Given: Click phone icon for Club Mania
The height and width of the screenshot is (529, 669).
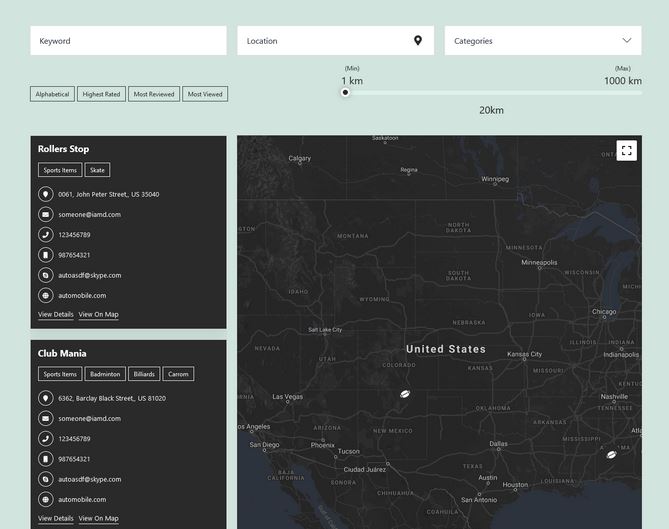Looking at the screenshot, I should coord(46,439).
